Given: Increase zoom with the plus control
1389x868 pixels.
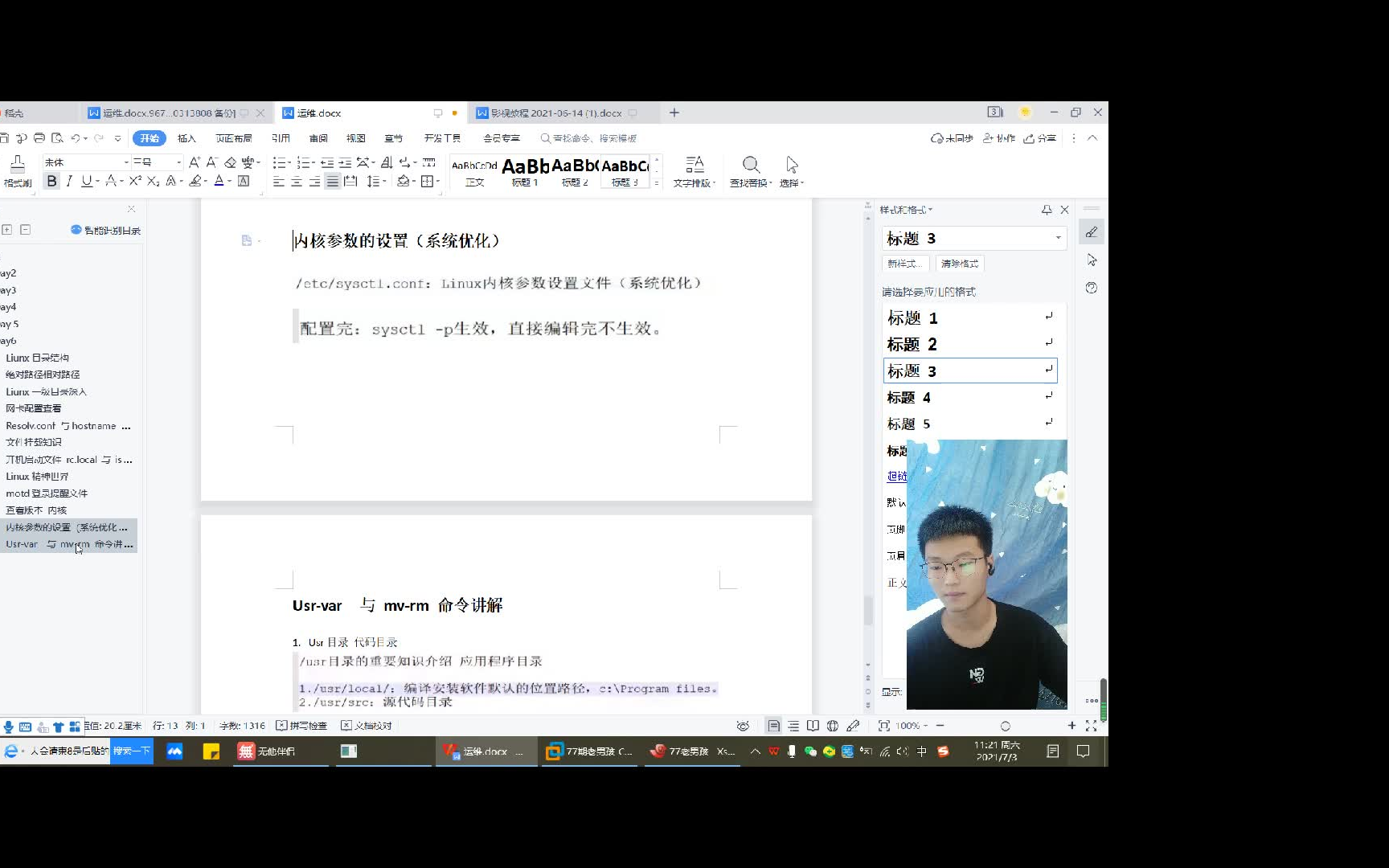Looking at the screenshot, I should click(x=1072, y=726).
